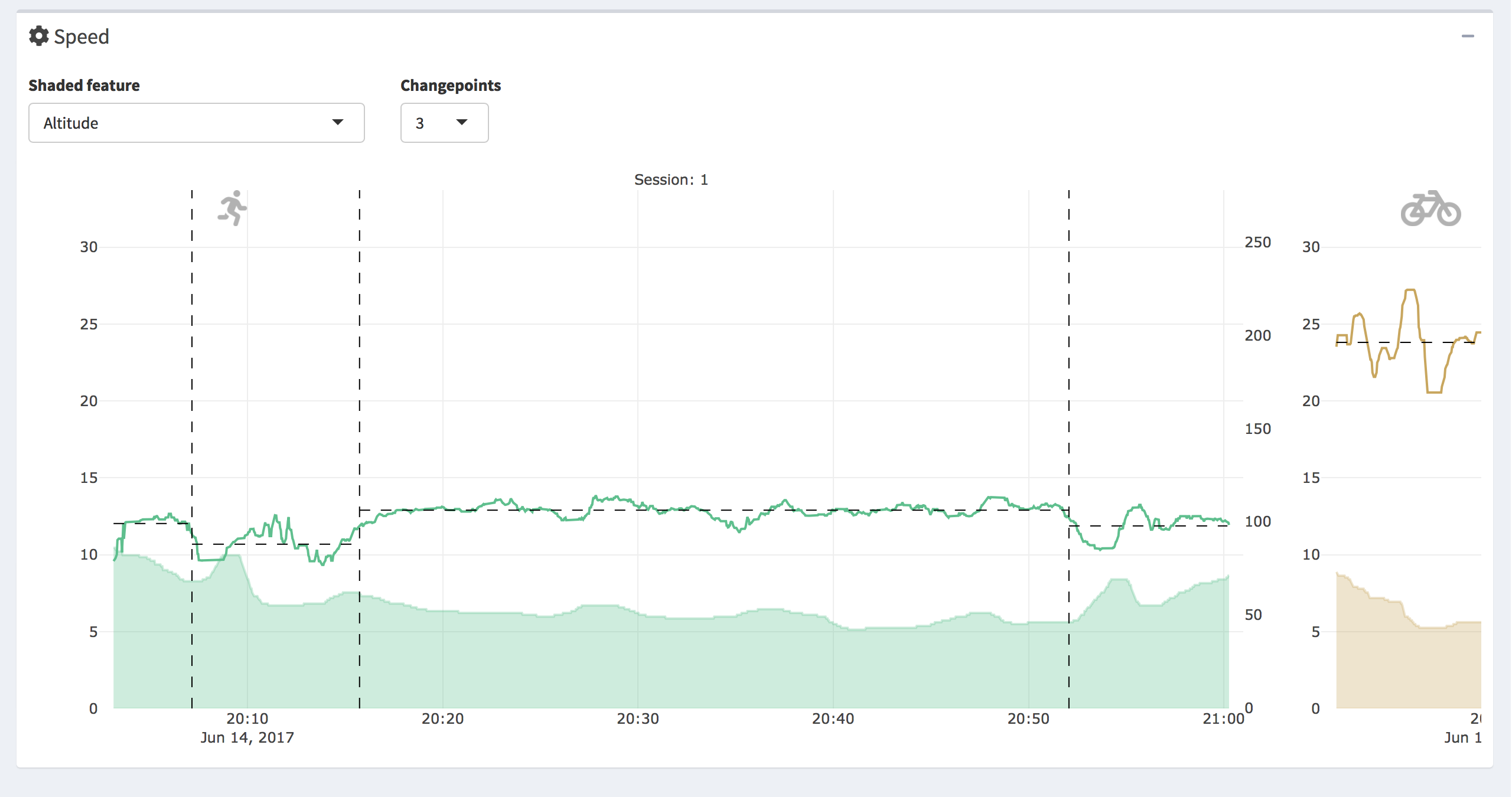Click the Jun 14, 2017 date label
This screenshot has height=797, width=1512.
tap(247, 737)
